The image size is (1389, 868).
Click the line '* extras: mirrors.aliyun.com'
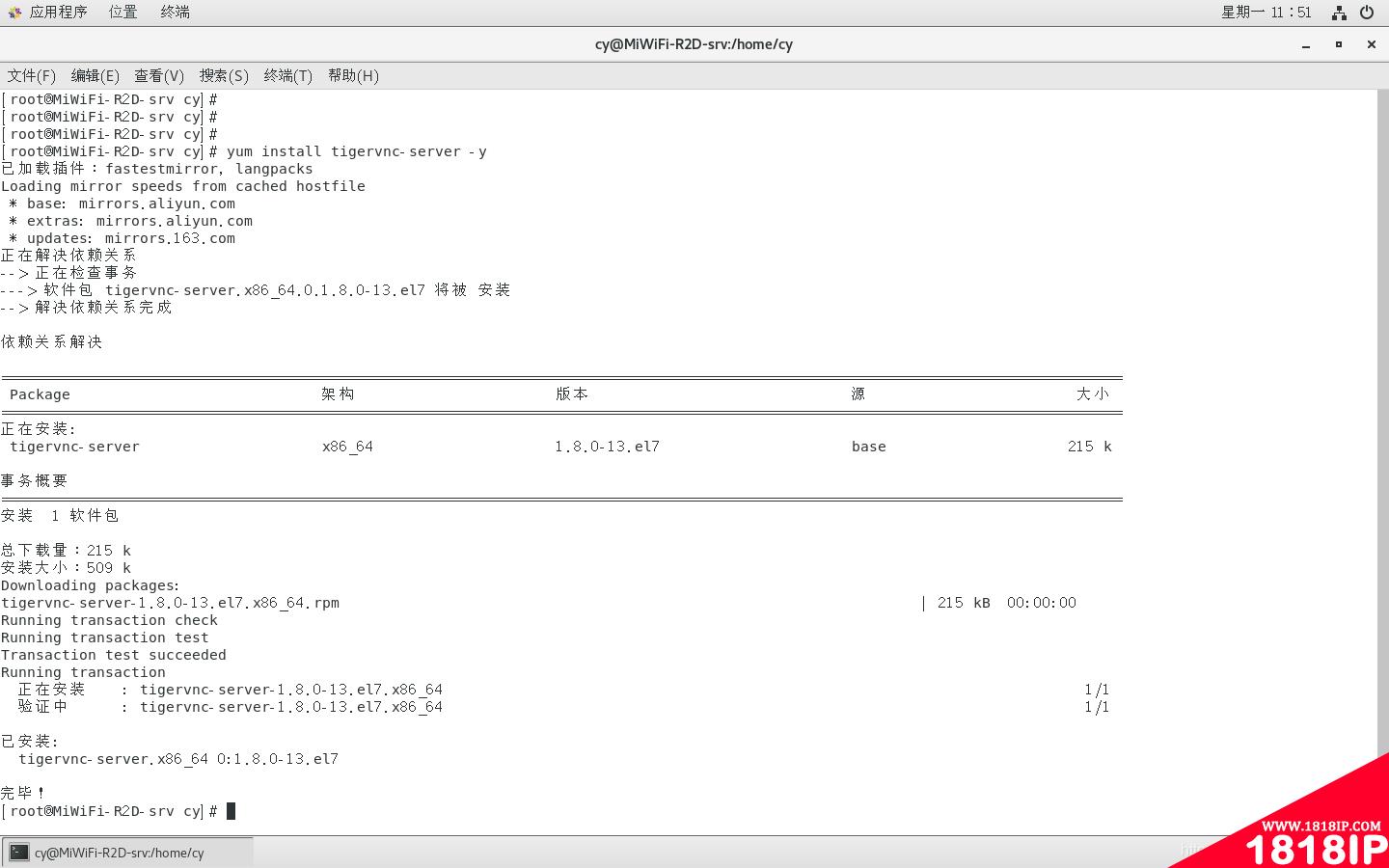(130, 221)
